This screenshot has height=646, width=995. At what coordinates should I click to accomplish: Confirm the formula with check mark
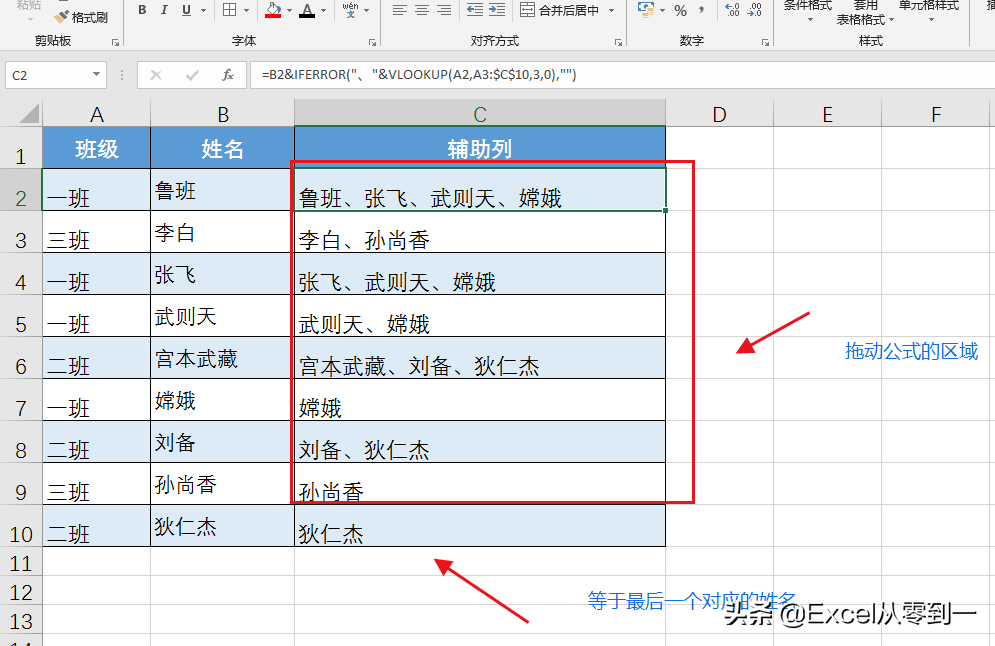192,75
